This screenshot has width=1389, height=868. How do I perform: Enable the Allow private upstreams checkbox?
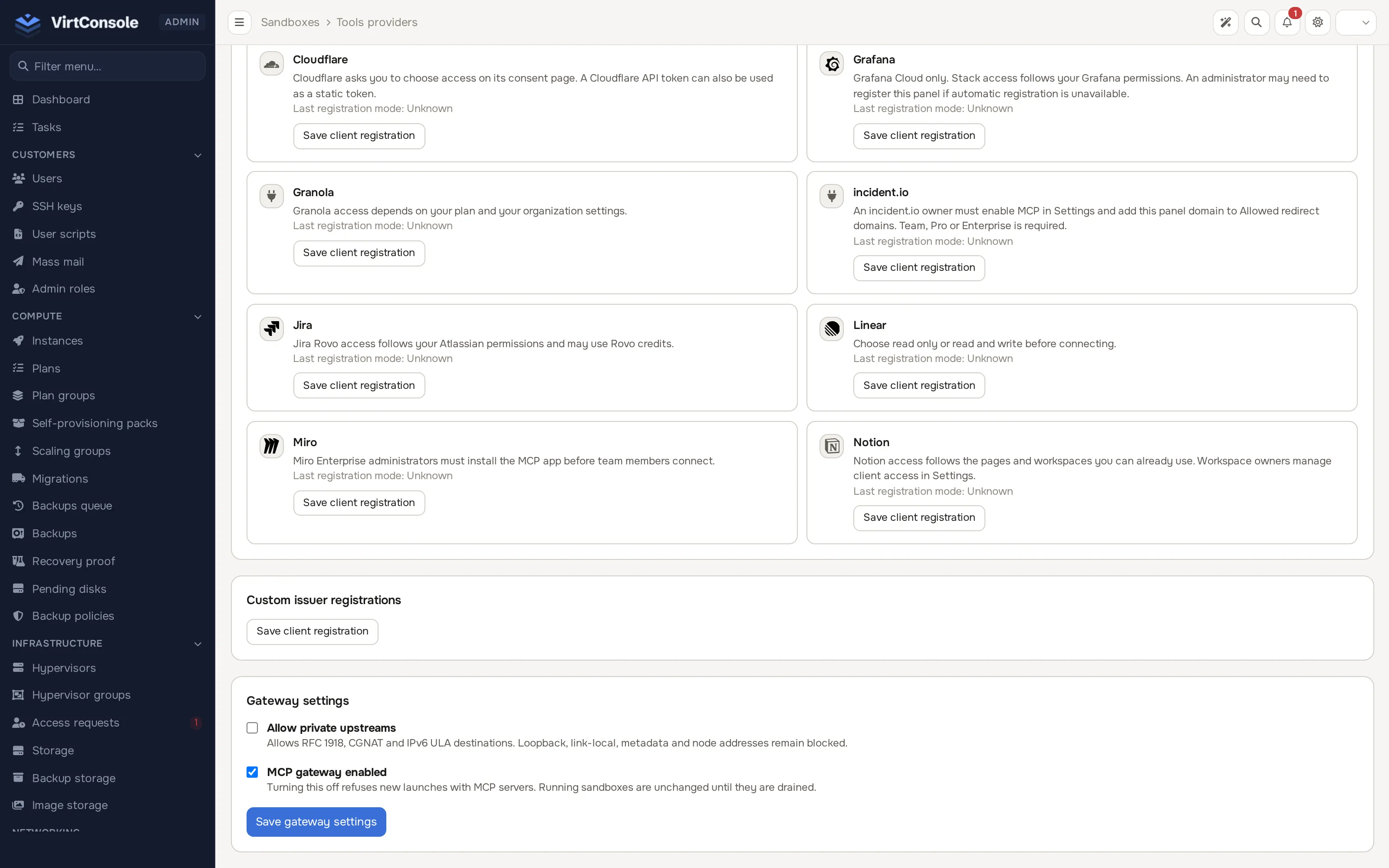pyautogui.click(x=253, y=728)
